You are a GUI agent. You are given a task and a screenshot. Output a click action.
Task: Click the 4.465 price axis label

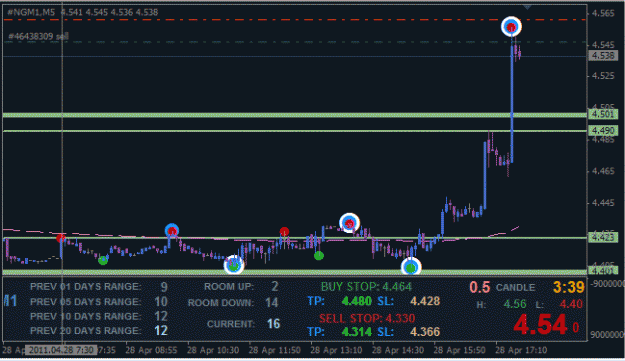(603, 171)
